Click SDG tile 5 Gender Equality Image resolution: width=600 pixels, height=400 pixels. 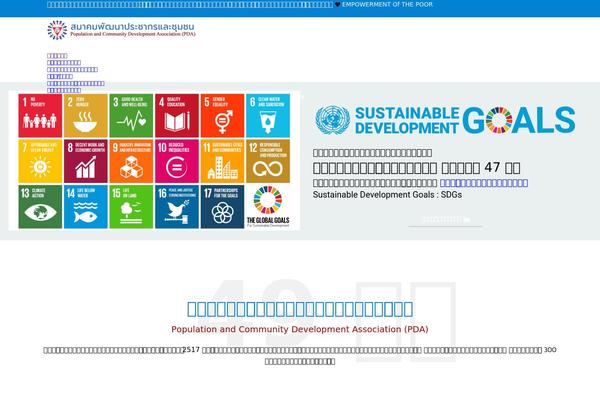click(x=222, y=116)
